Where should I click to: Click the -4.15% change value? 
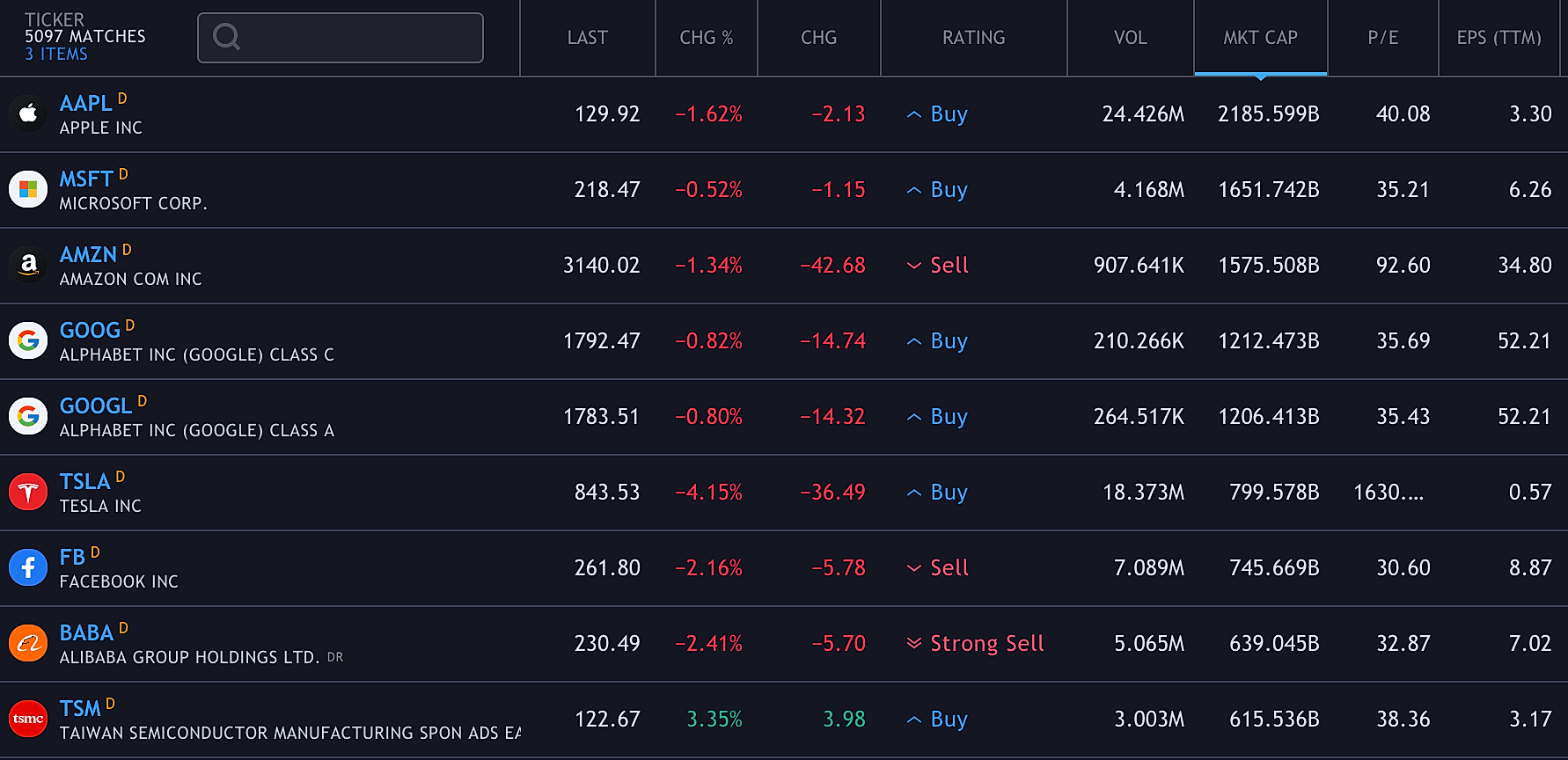click(708, 493)
